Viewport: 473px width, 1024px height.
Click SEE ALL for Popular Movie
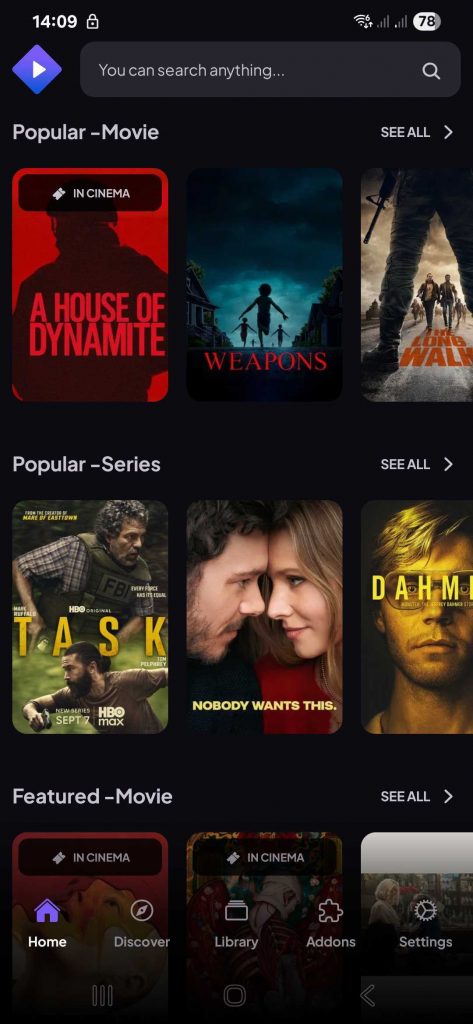pos(405,133)
